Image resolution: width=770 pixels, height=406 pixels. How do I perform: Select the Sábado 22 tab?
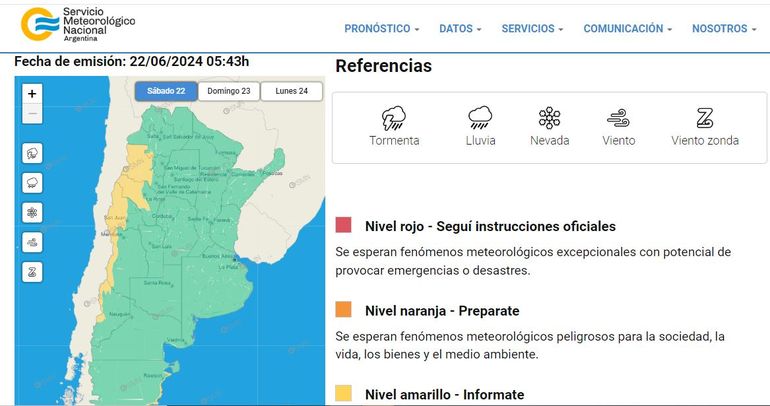pyautogui.click(x=166, y=91)
